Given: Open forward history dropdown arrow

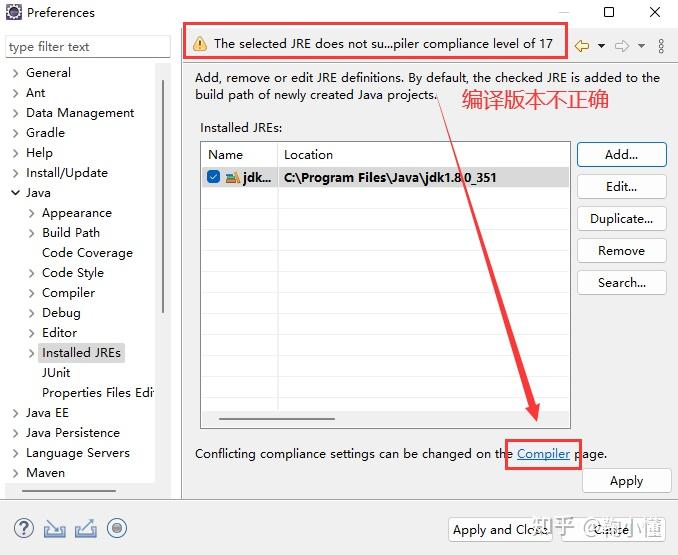Looking at the screenshot, I should tap(642, 46).
